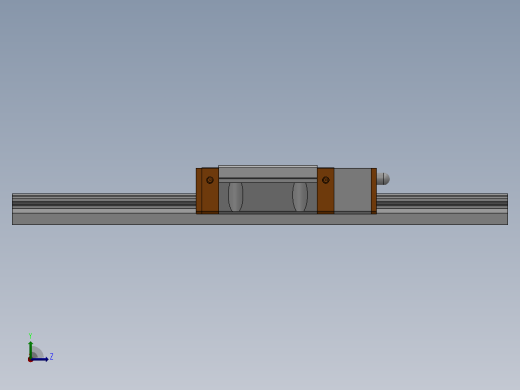Click the Z axis label text
Viewport: 520px width, 390px height.
[51, 357]
